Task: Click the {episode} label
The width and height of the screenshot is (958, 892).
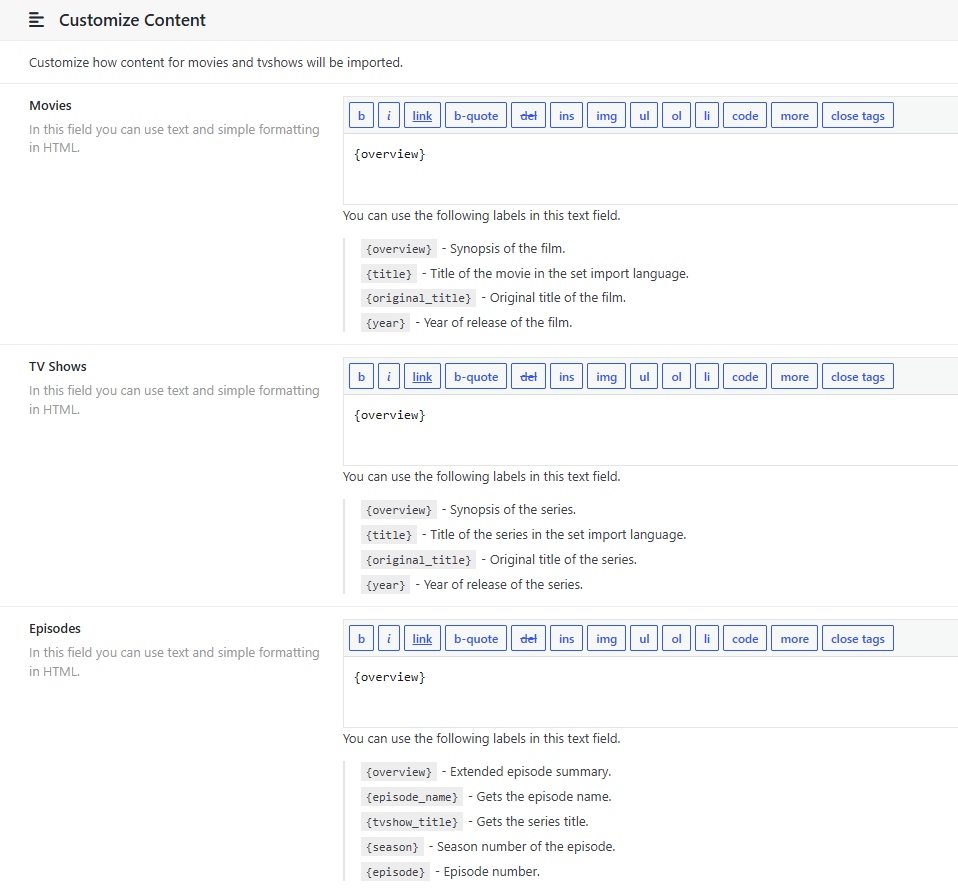Action: pos(395,872)
